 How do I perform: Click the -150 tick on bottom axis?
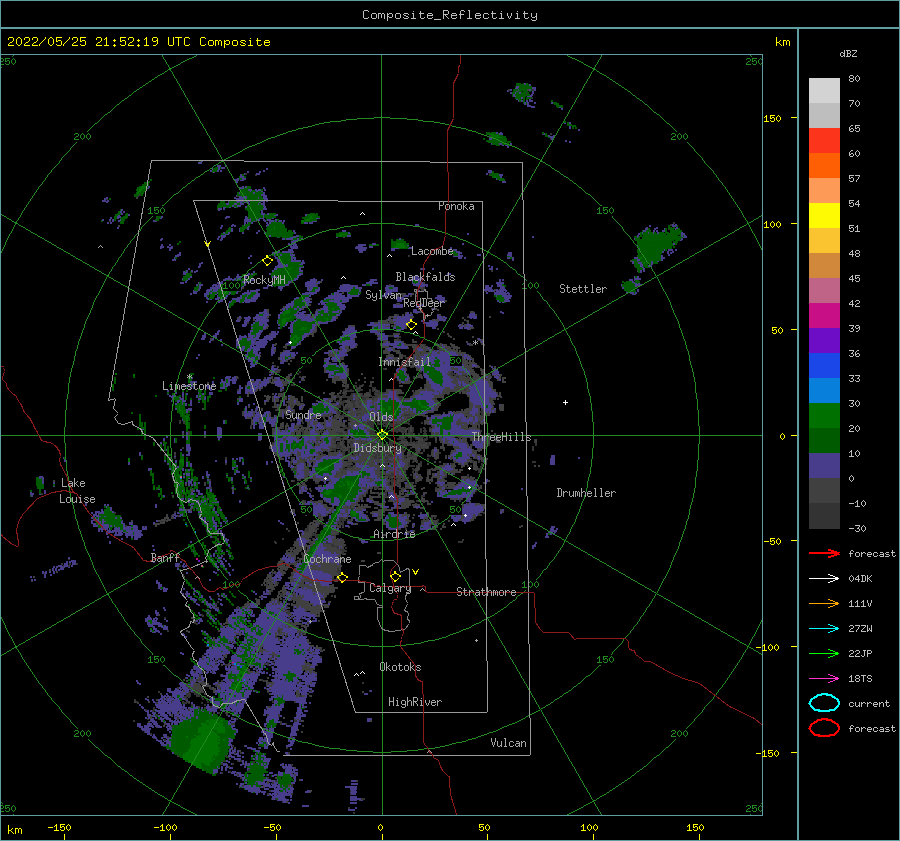click(x=59, y=827)
